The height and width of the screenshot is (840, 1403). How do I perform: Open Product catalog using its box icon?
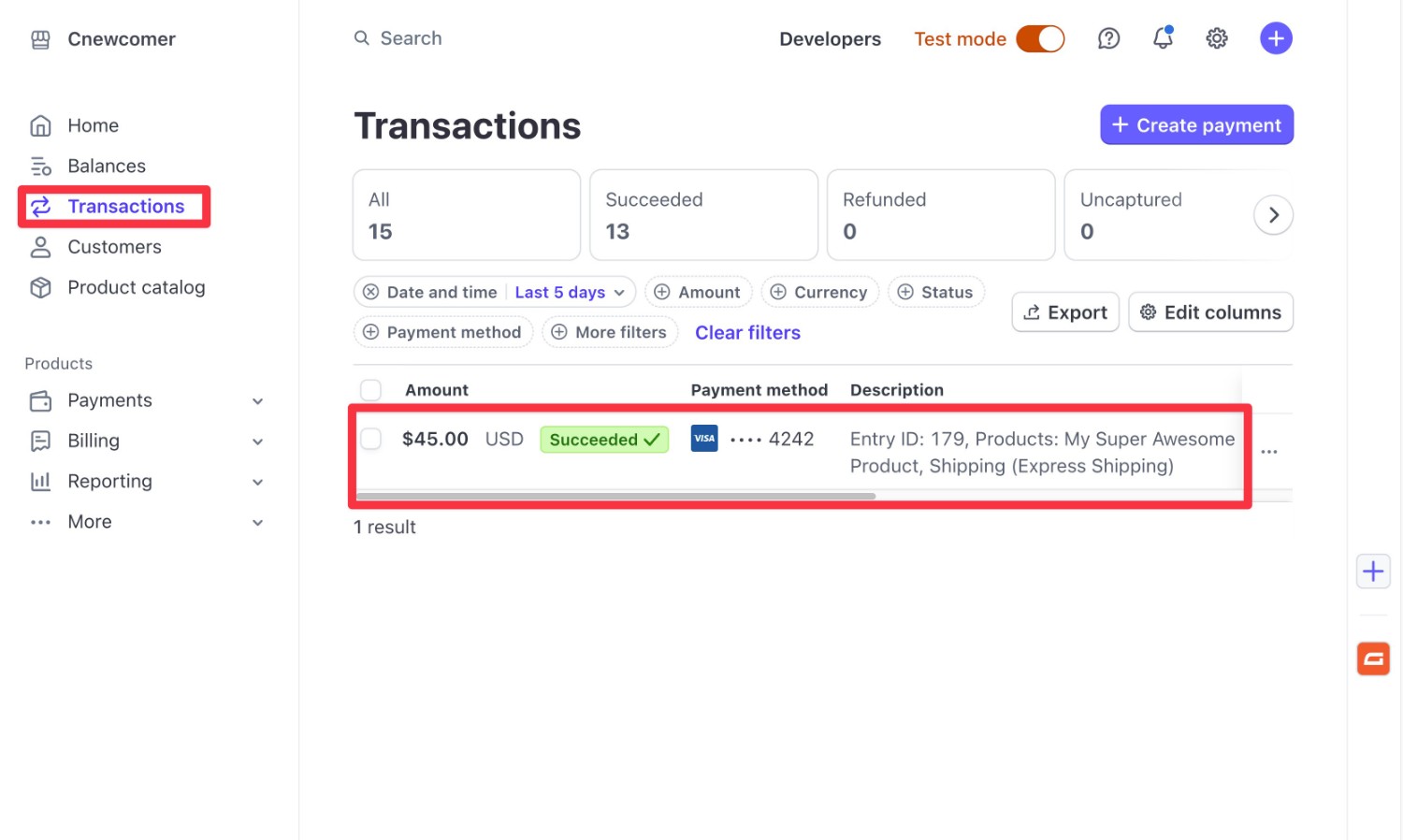[x=41, y=287]
